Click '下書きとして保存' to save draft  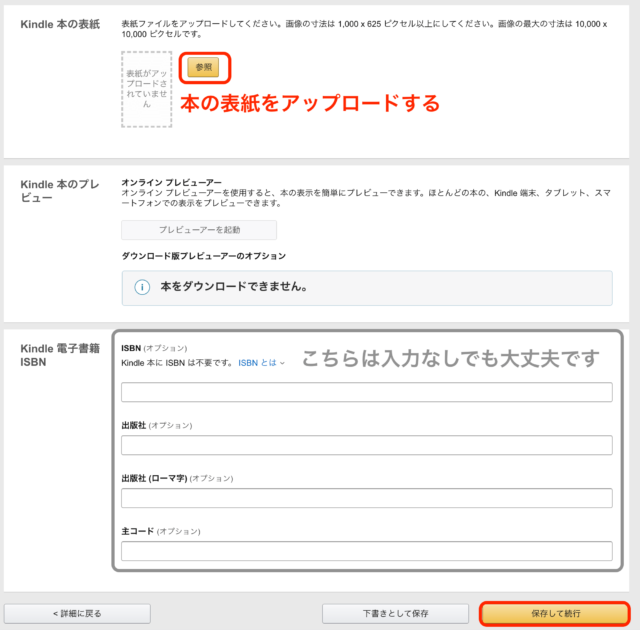[x=396, y=613]
